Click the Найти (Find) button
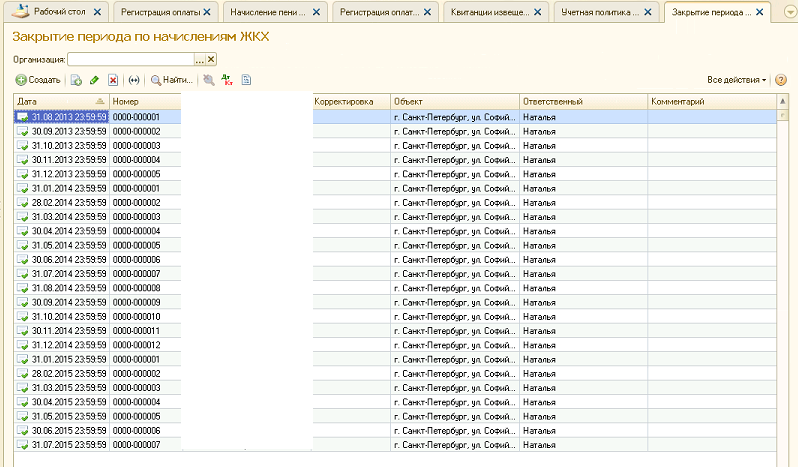The width and height of the screenshot is (798, 467). point(171,80)
